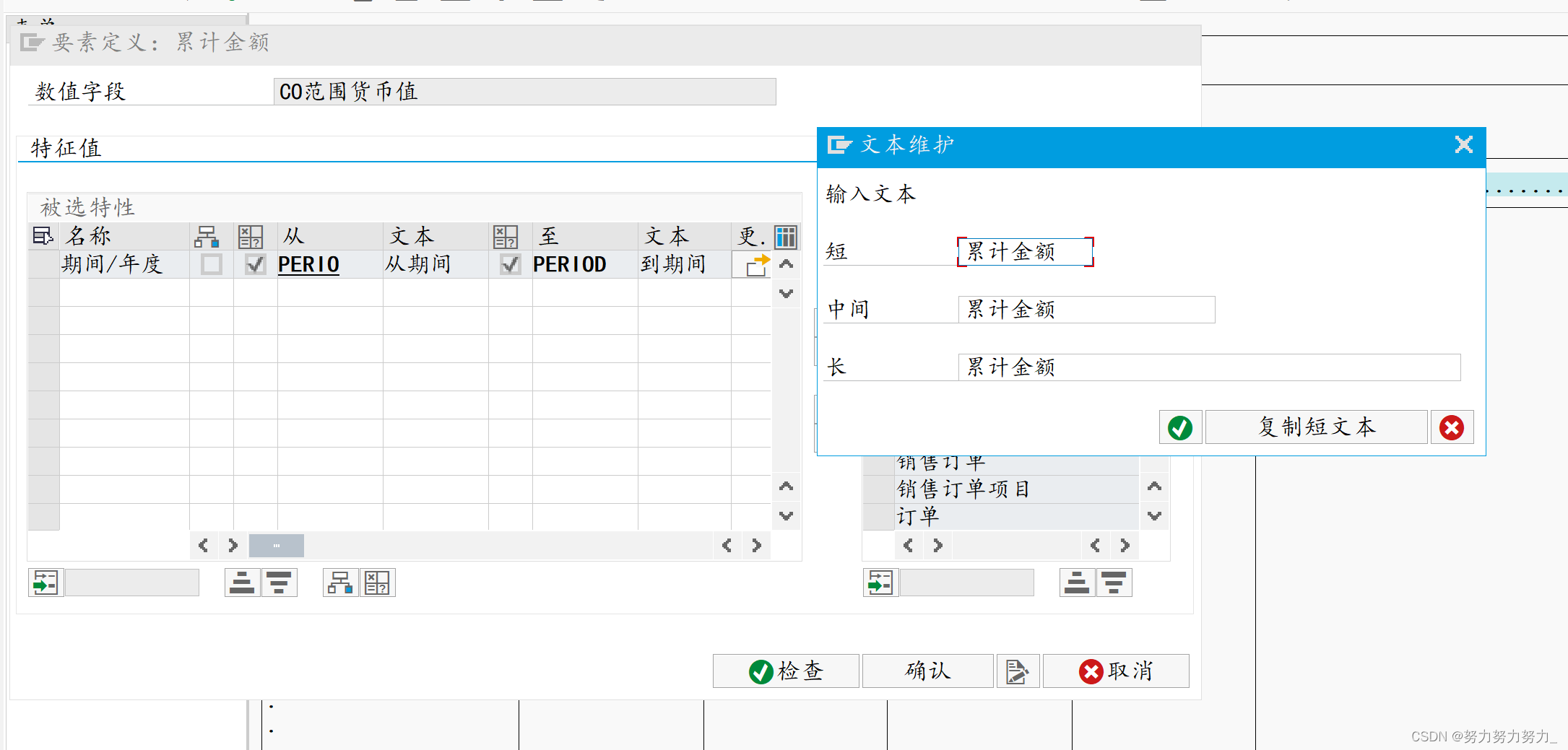This screenshot has width=1568, height=750.
Task: Toggle the hierarchy checkbox in the 期间/年度 row
Action: [210, 264]
